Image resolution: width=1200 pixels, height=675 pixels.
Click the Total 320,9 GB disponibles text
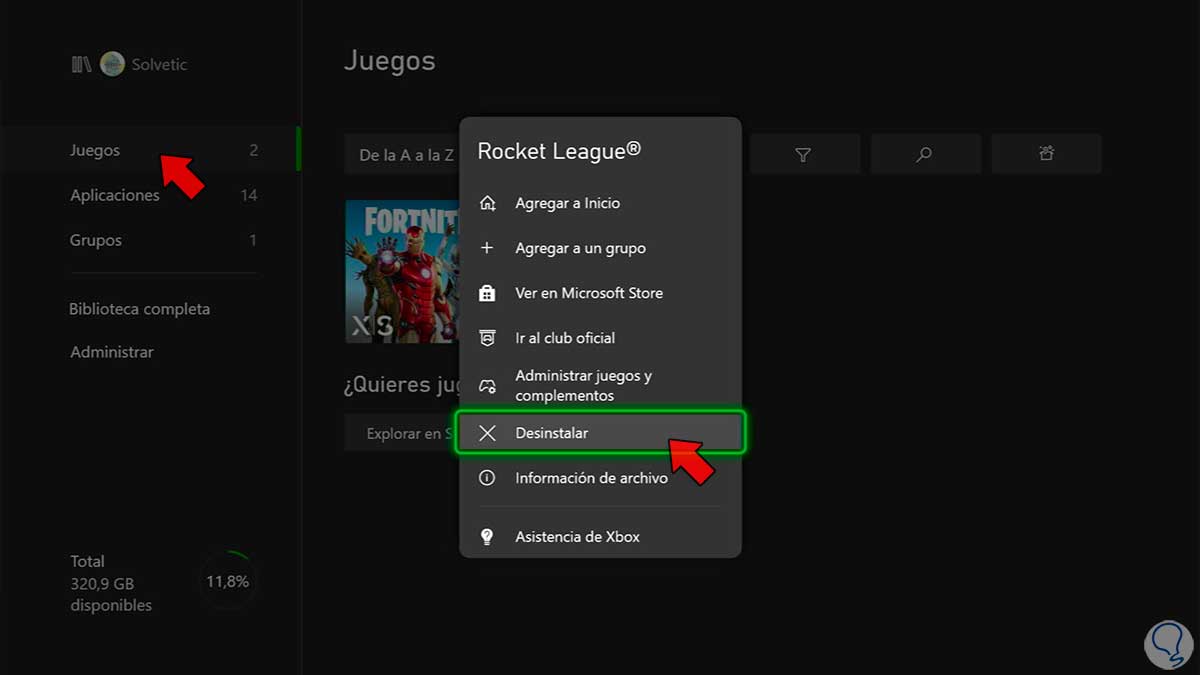[111, 583]
